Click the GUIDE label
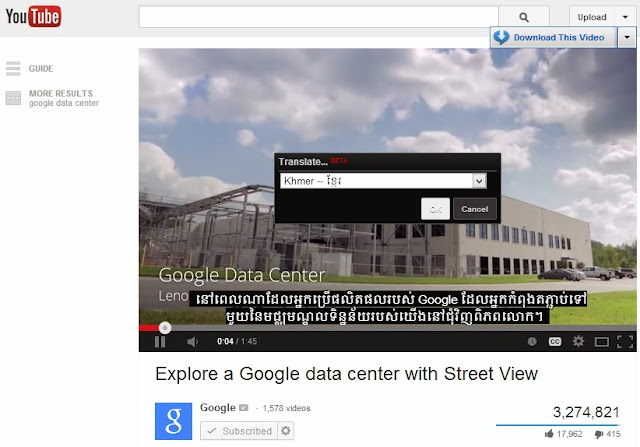The height and width of the screenshot is (447, 640). (41, 69)
